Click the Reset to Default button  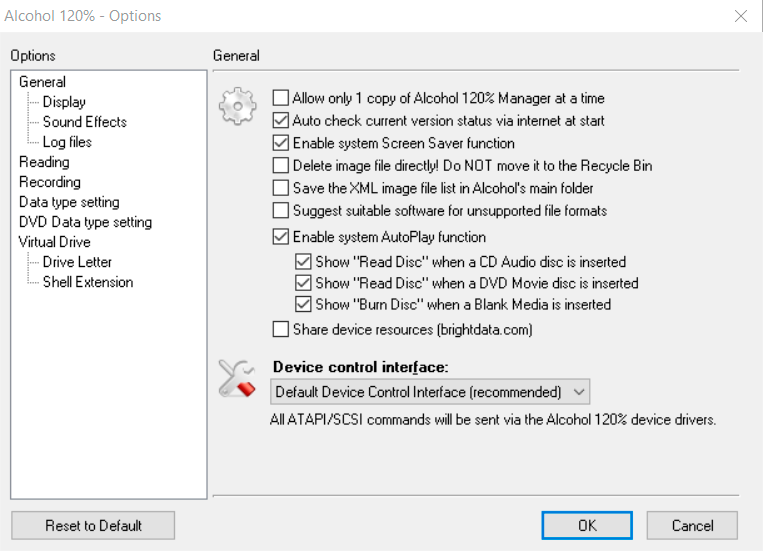(93, 525)
